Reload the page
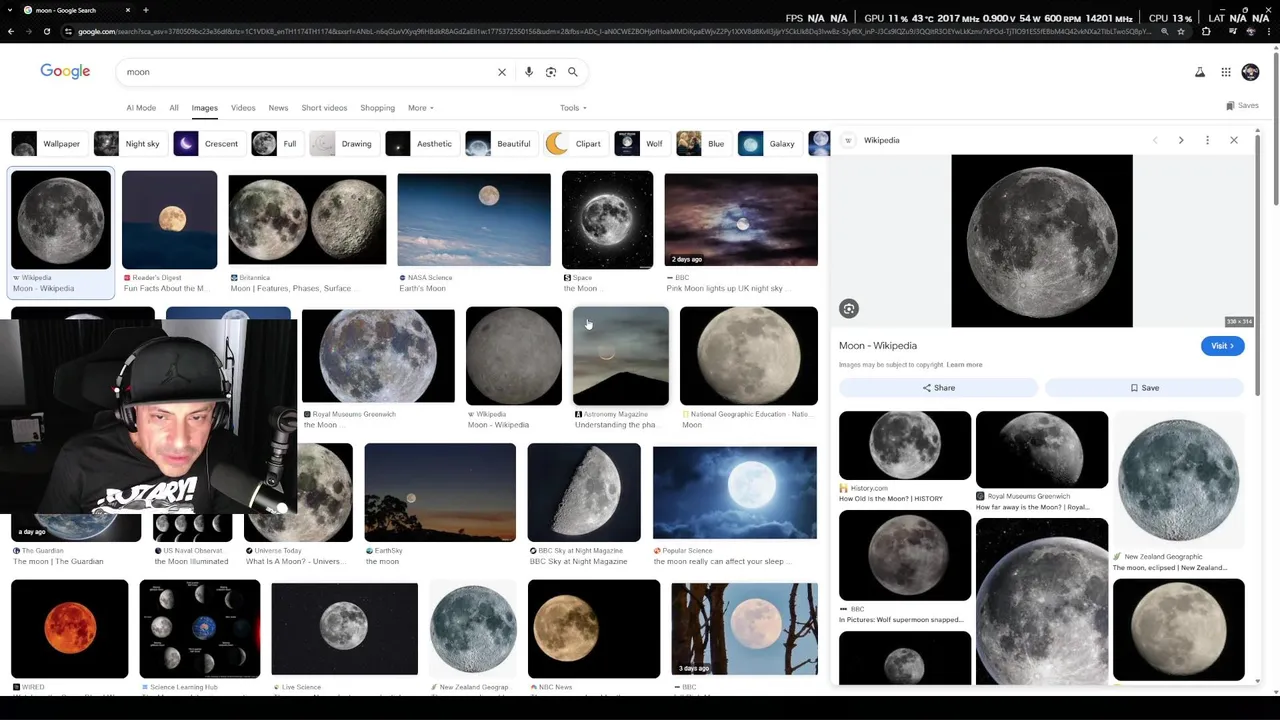Screen dimensions: 1280x720 47,31
